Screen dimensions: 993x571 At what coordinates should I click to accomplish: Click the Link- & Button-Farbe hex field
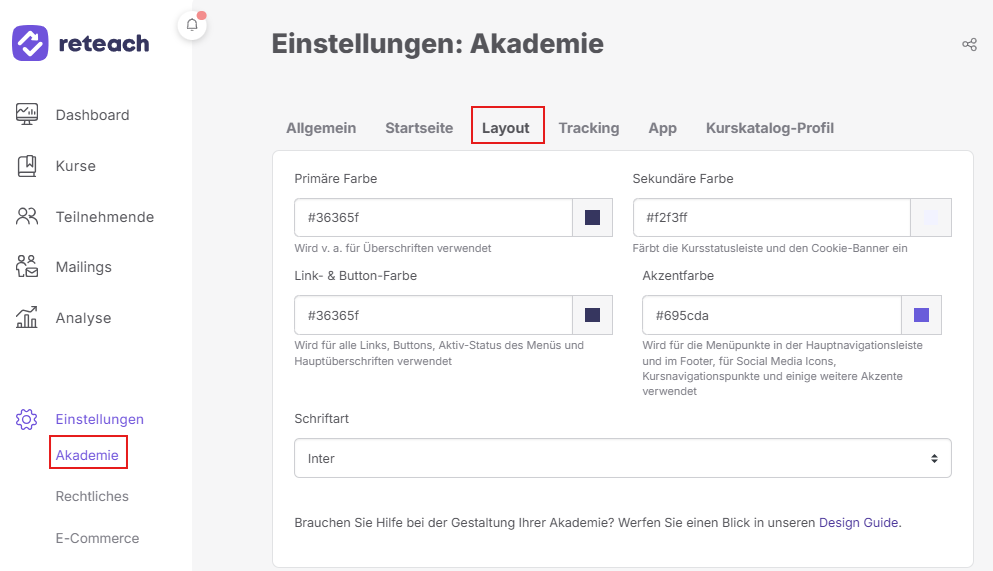(x=433, y=315)
